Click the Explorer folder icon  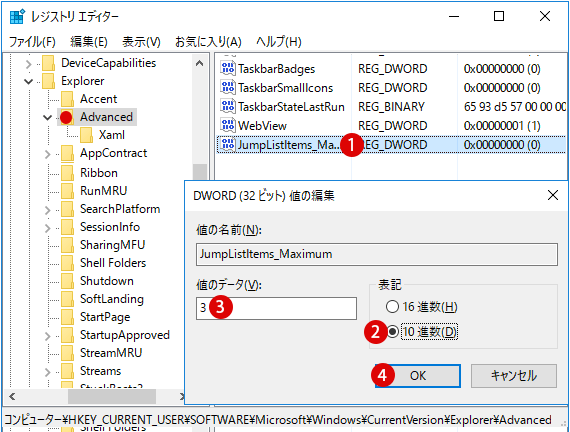(49, 81)
